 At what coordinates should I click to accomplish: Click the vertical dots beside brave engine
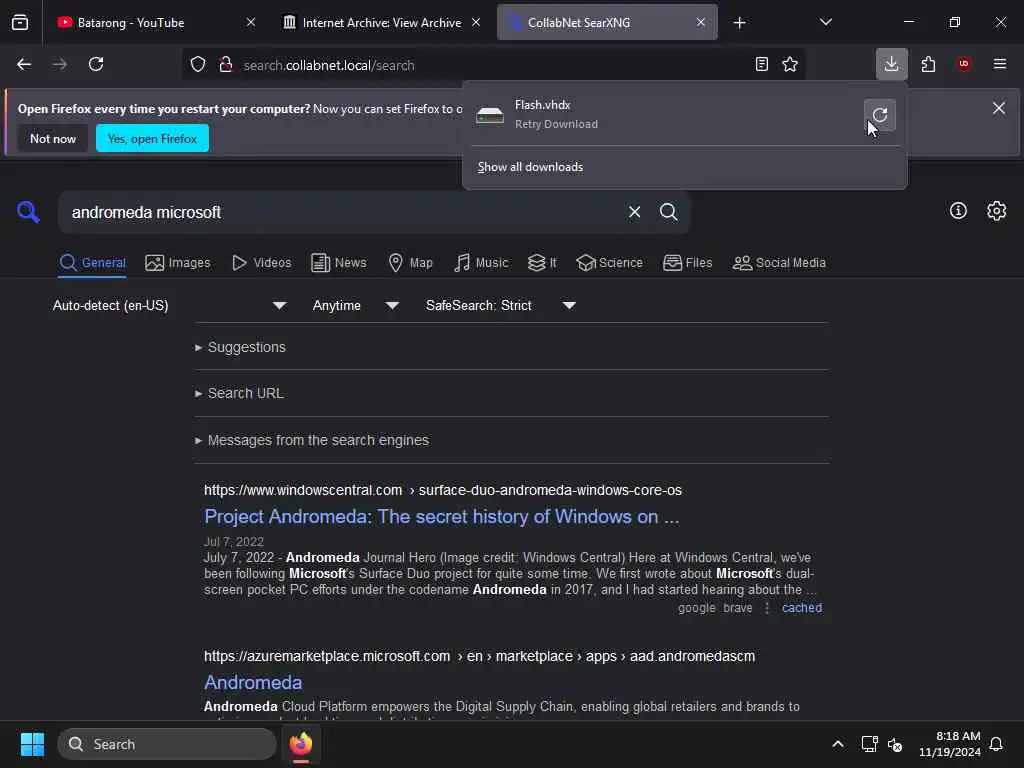tap(767, 608)
